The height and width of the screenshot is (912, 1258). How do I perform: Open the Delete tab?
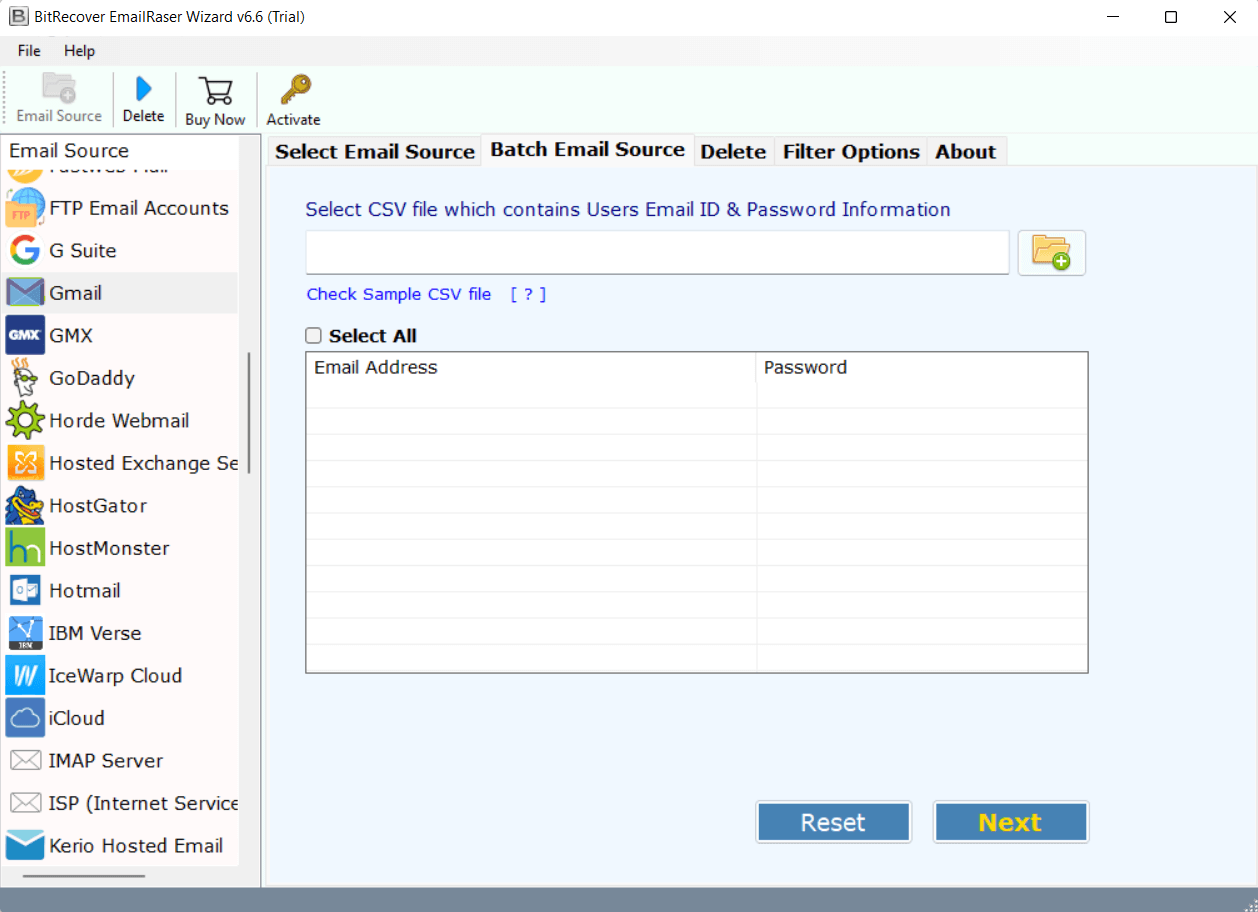[733, 151]
